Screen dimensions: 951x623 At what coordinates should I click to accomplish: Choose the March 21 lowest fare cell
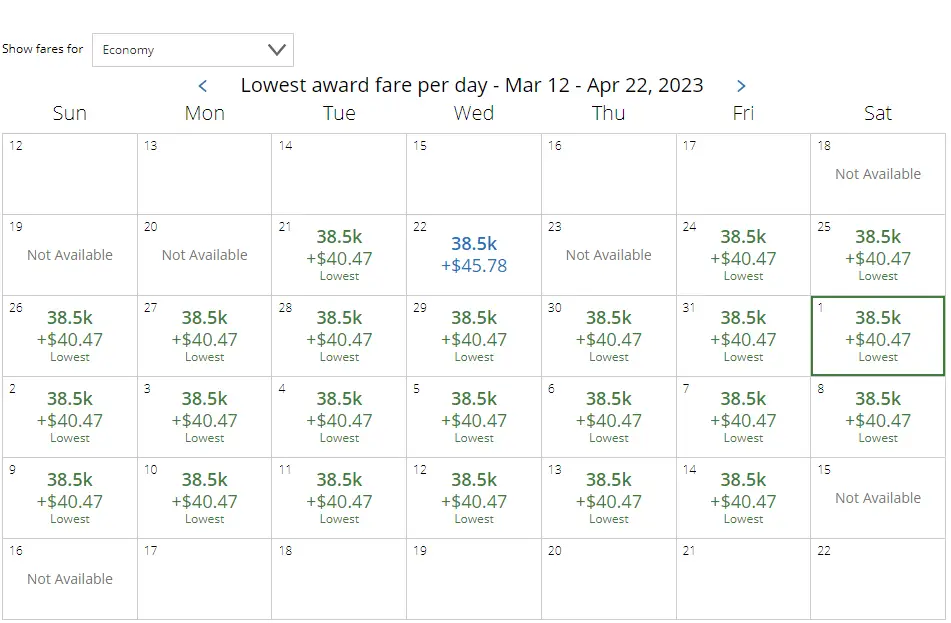[x=339, y=255]
